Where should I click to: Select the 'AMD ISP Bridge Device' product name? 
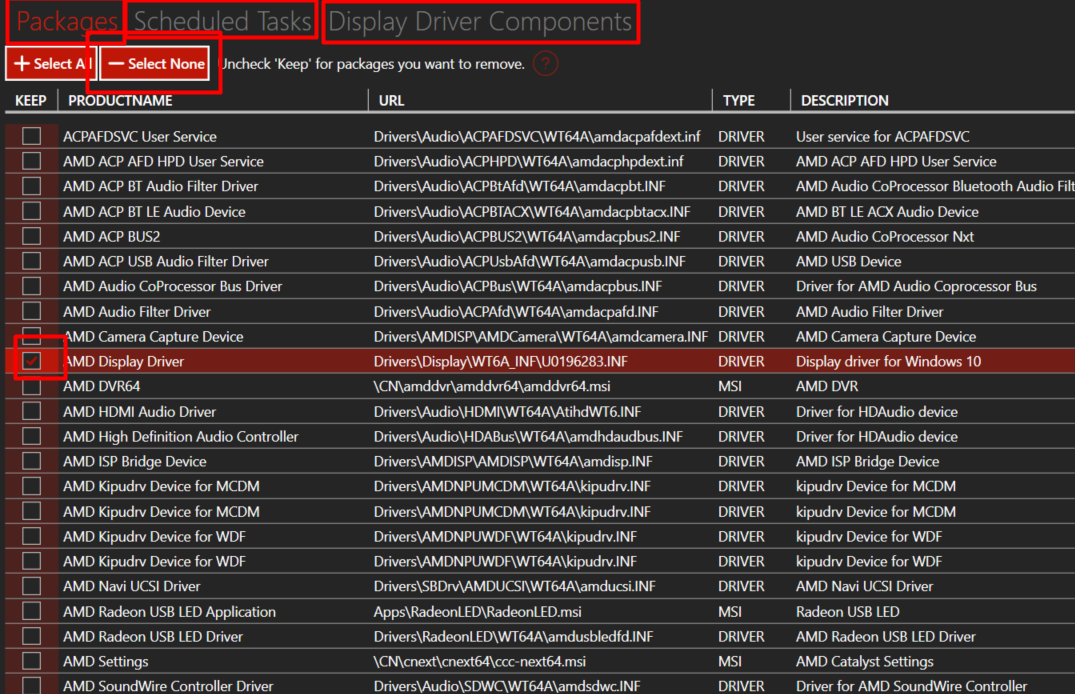tap(134, 462)
